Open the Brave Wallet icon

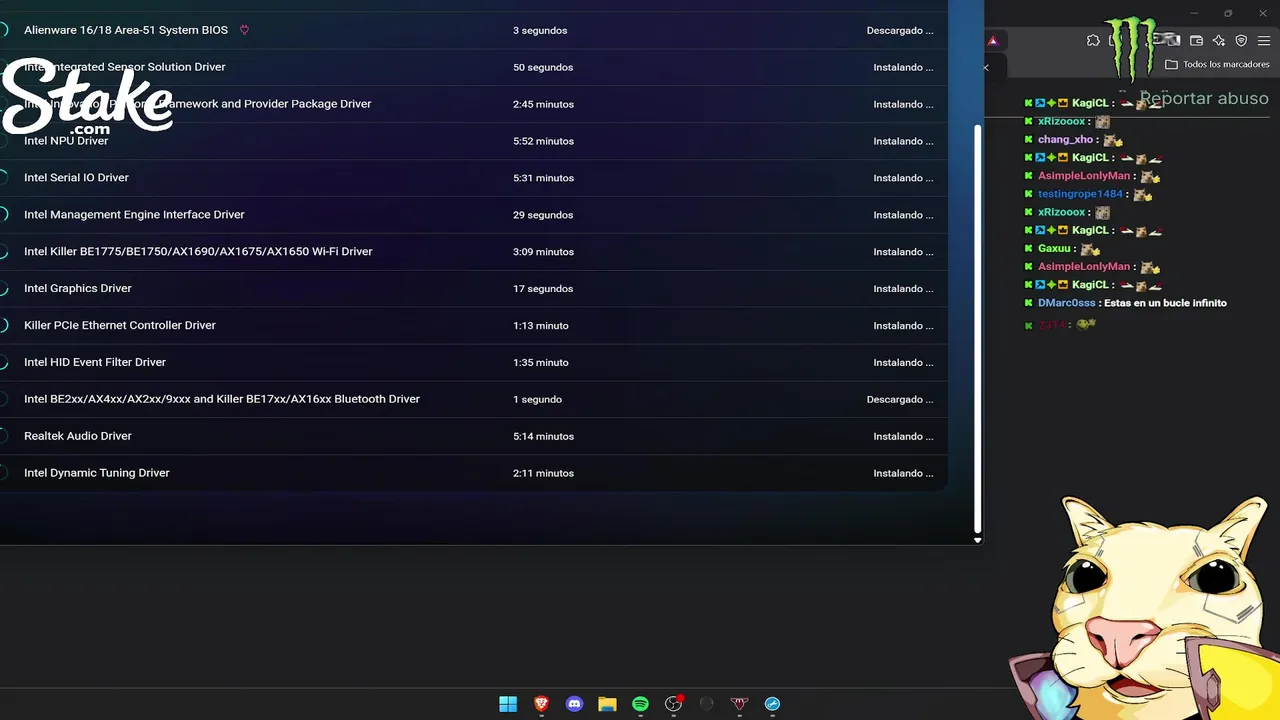(1196, 41)
